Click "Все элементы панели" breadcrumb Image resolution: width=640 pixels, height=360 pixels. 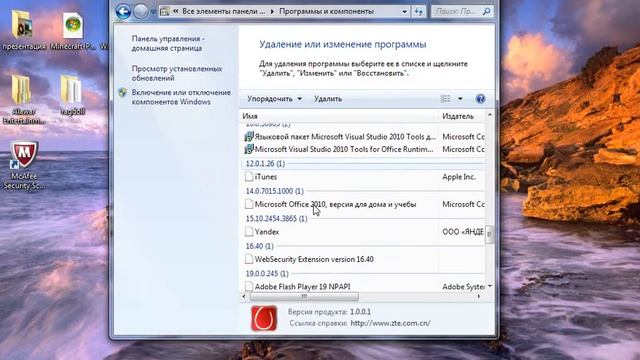point(223,11)
